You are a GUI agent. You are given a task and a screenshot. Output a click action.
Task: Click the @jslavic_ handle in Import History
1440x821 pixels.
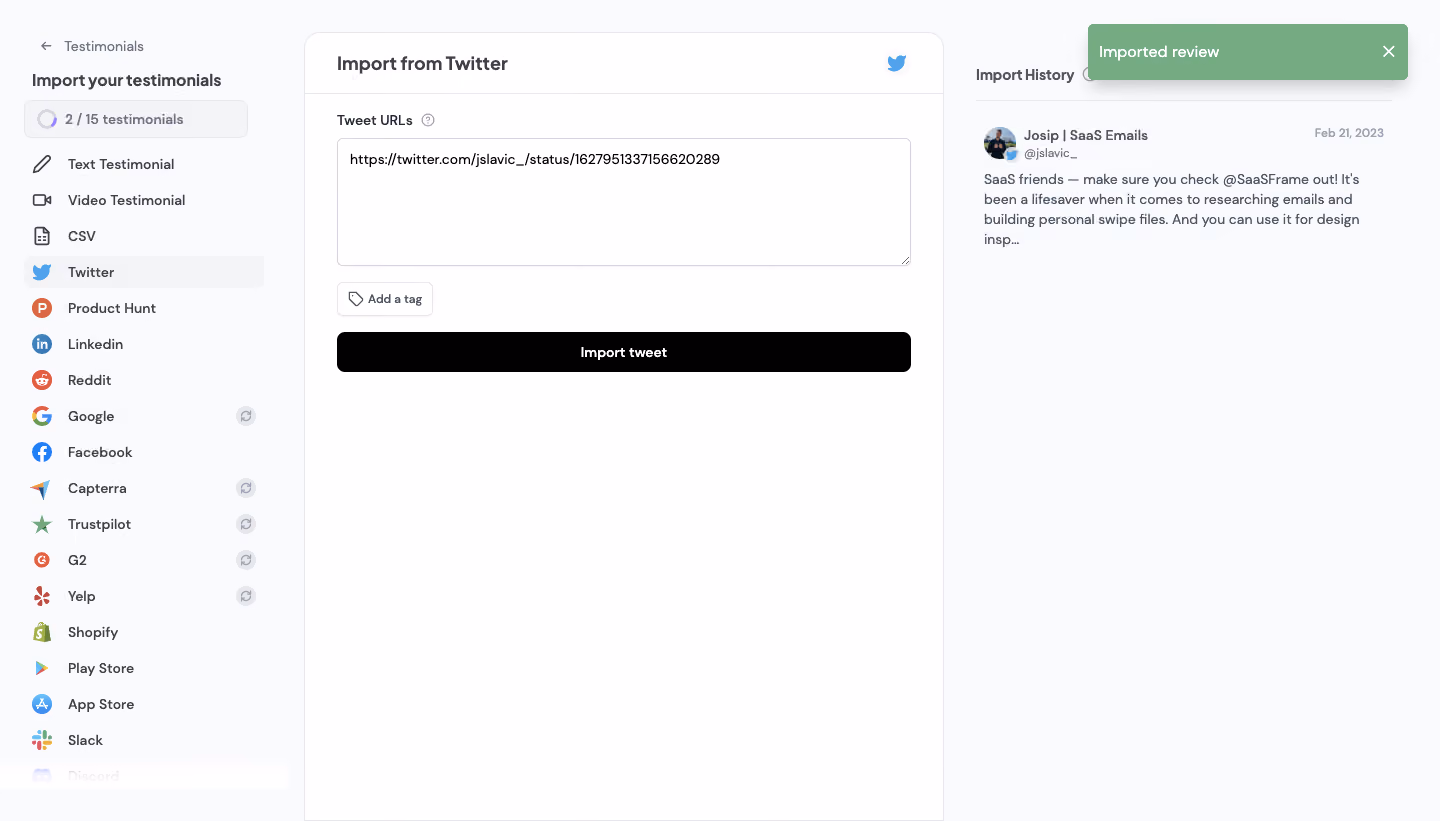(x=1051, y=153)
